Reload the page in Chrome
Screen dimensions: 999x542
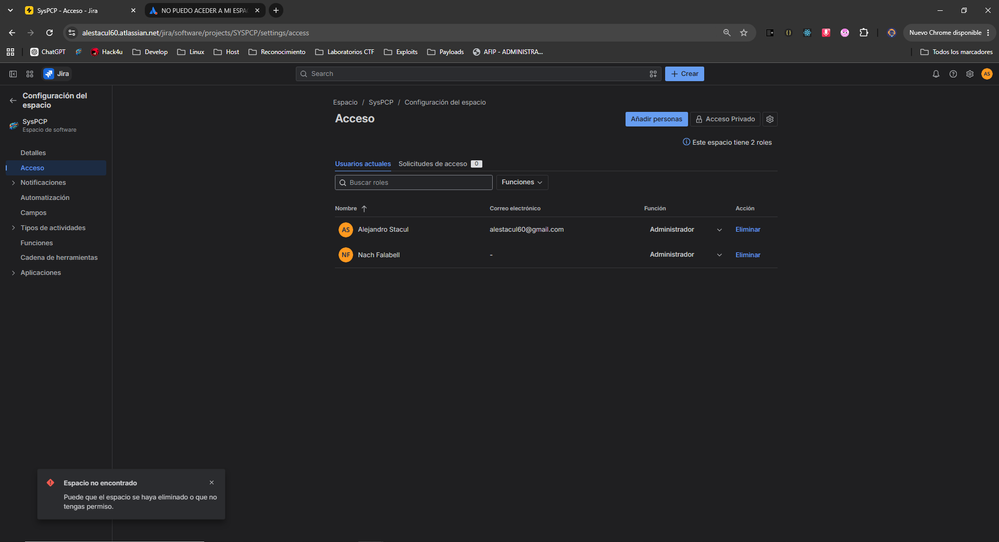click(49, 32)
